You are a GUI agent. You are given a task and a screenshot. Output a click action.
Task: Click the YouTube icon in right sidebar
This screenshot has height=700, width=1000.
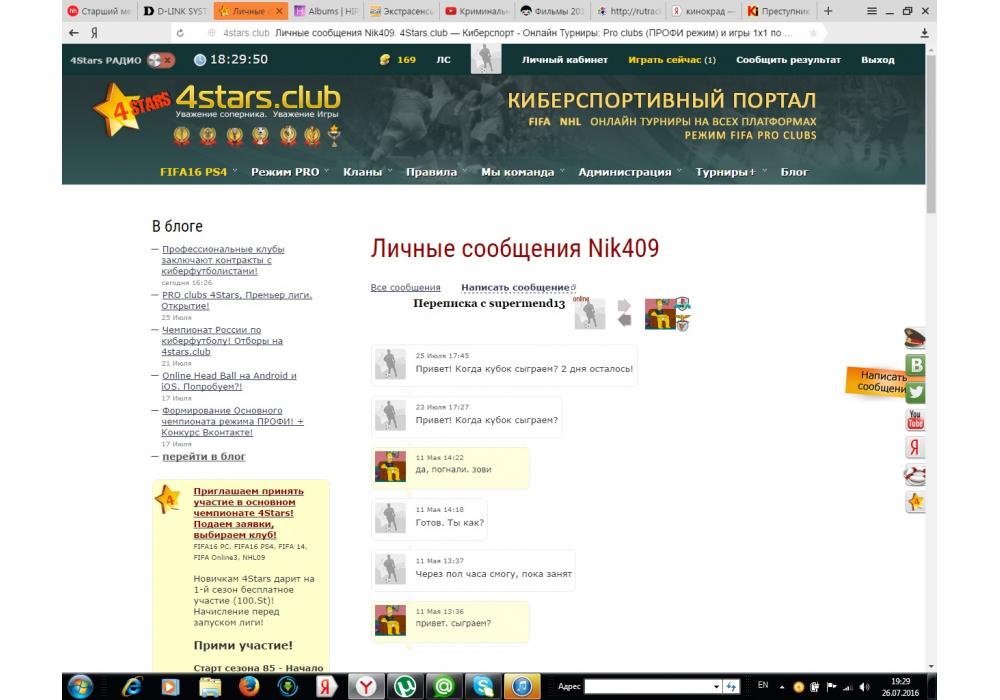click(x=915, y=420)
